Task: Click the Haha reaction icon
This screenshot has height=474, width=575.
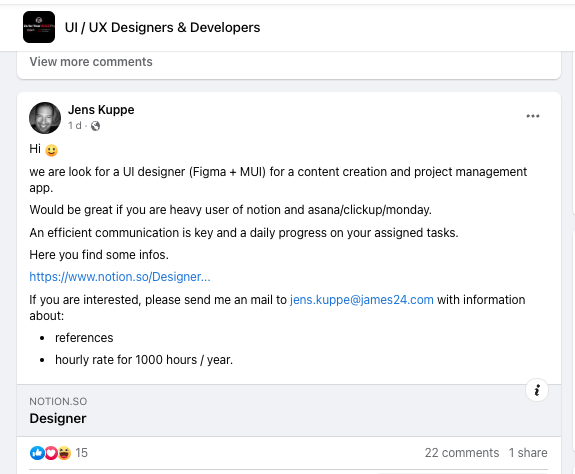Action: click(x=64, y=453)
